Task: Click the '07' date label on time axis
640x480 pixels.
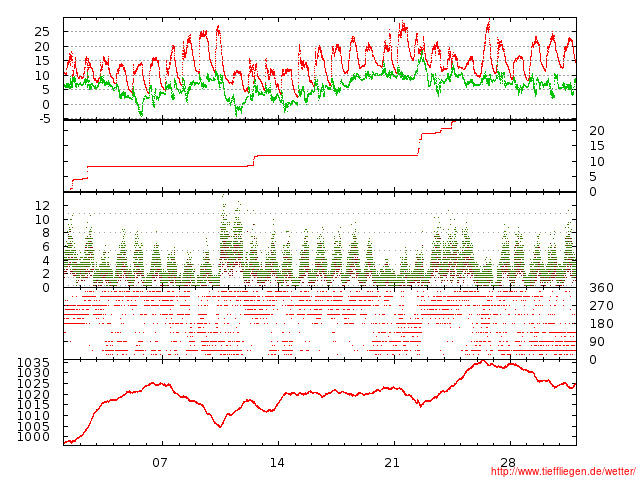Action: [160, 463]
